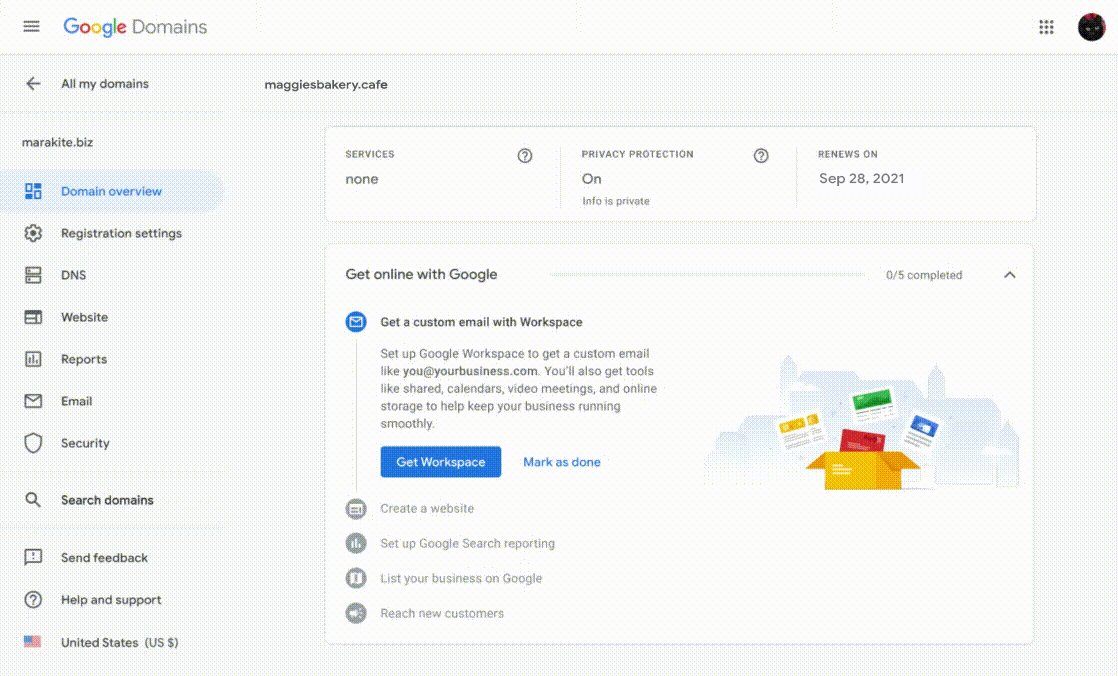
Task: Click the blue Workspace email step icon
Action: [x=356, y=322]
